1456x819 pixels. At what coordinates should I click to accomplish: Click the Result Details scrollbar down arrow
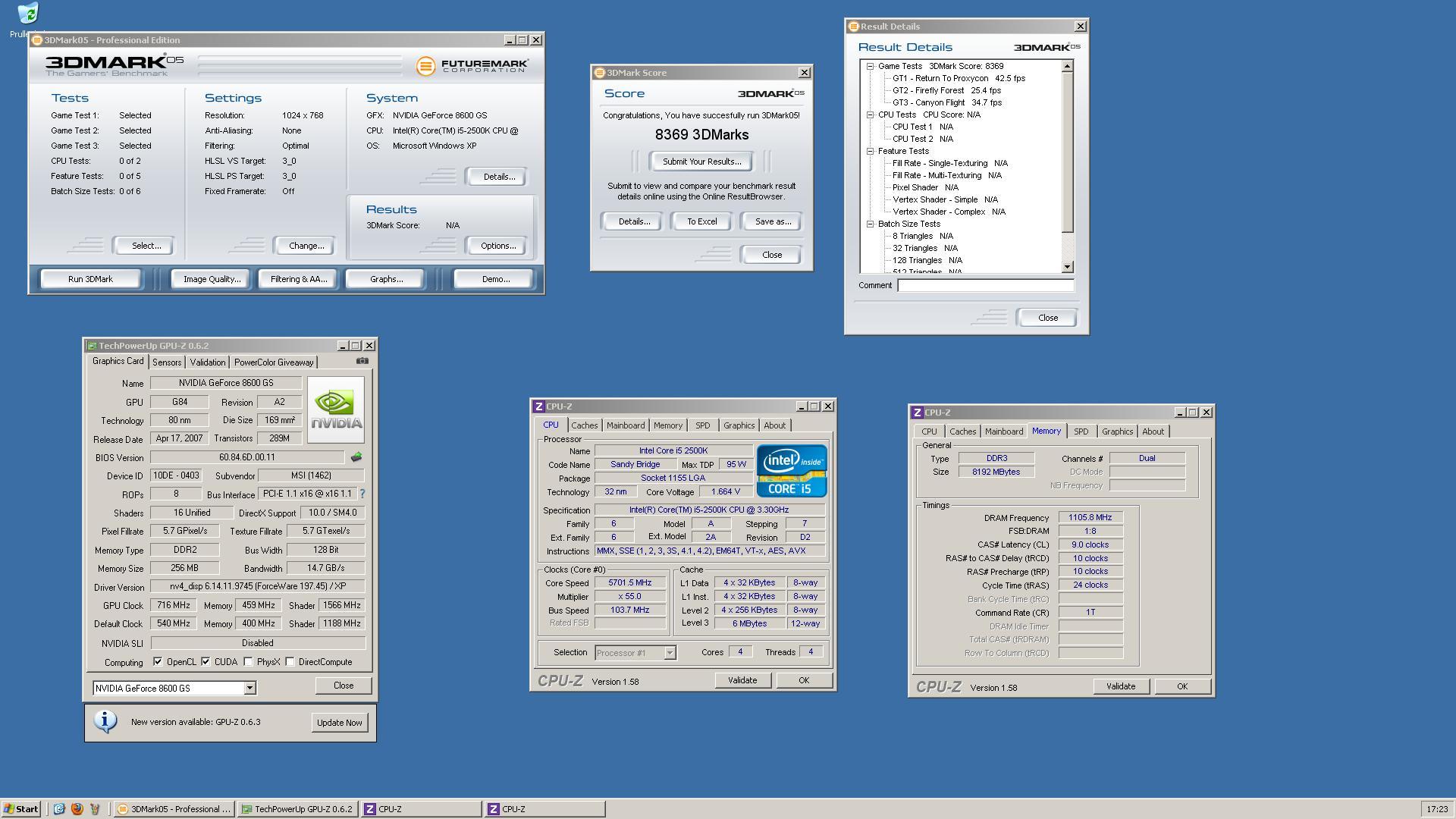click(x=1067, y=267)
